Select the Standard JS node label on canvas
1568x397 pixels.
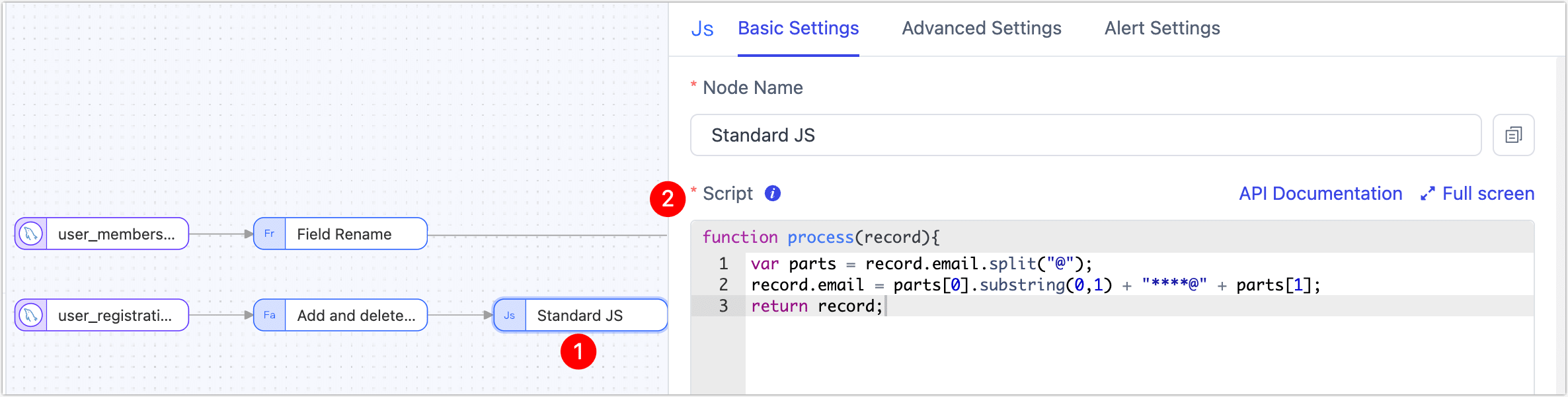(x=580, y=316)
